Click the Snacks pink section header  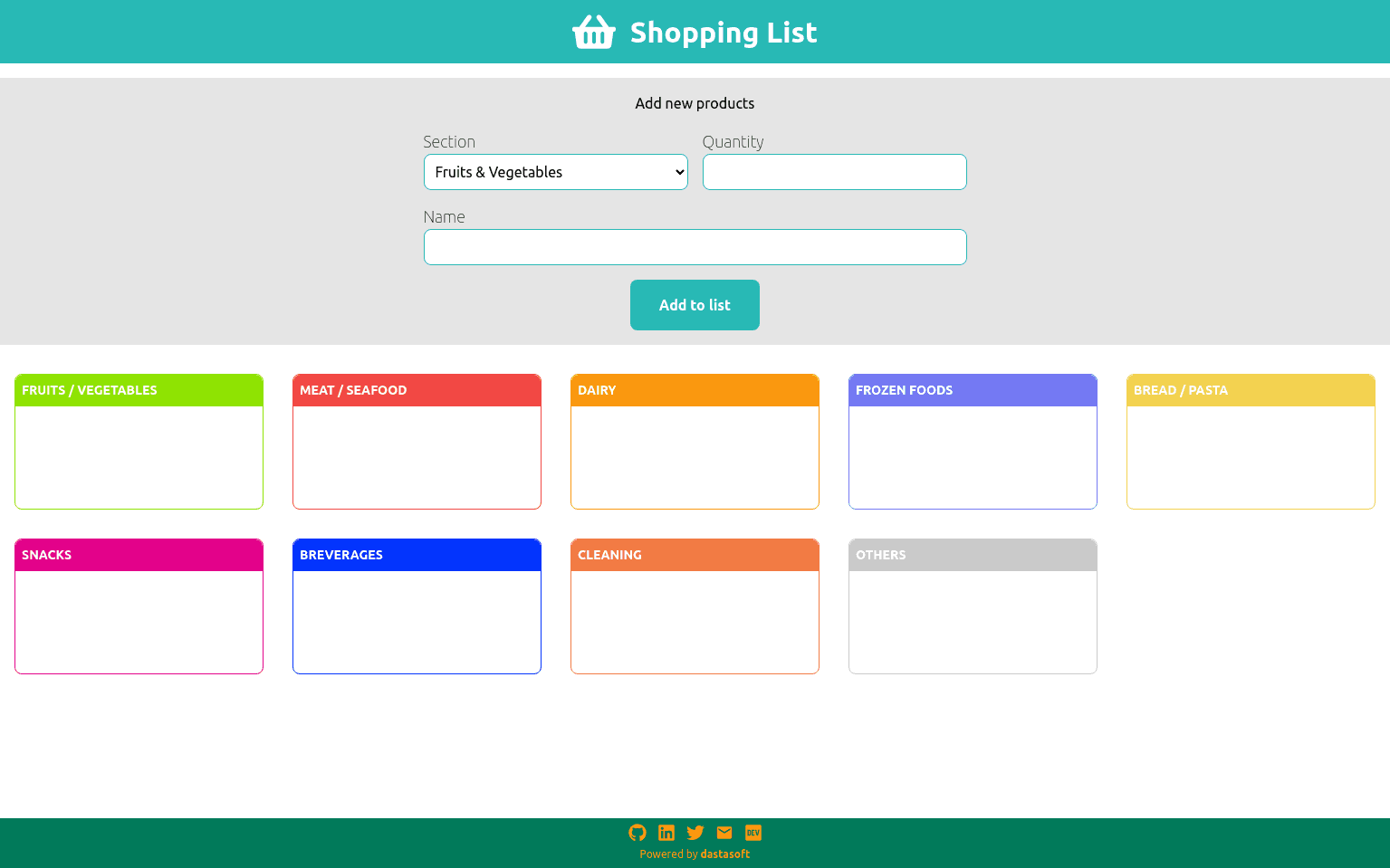click(139, 555)
